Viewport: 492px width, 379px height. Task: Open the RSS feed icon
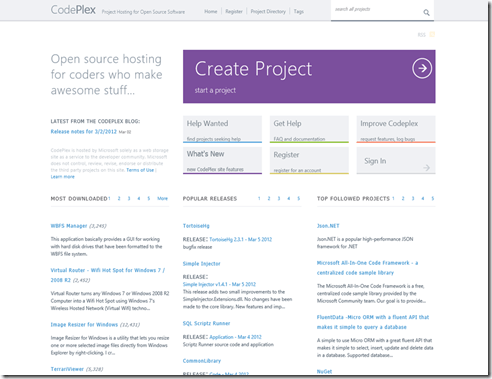432,34
